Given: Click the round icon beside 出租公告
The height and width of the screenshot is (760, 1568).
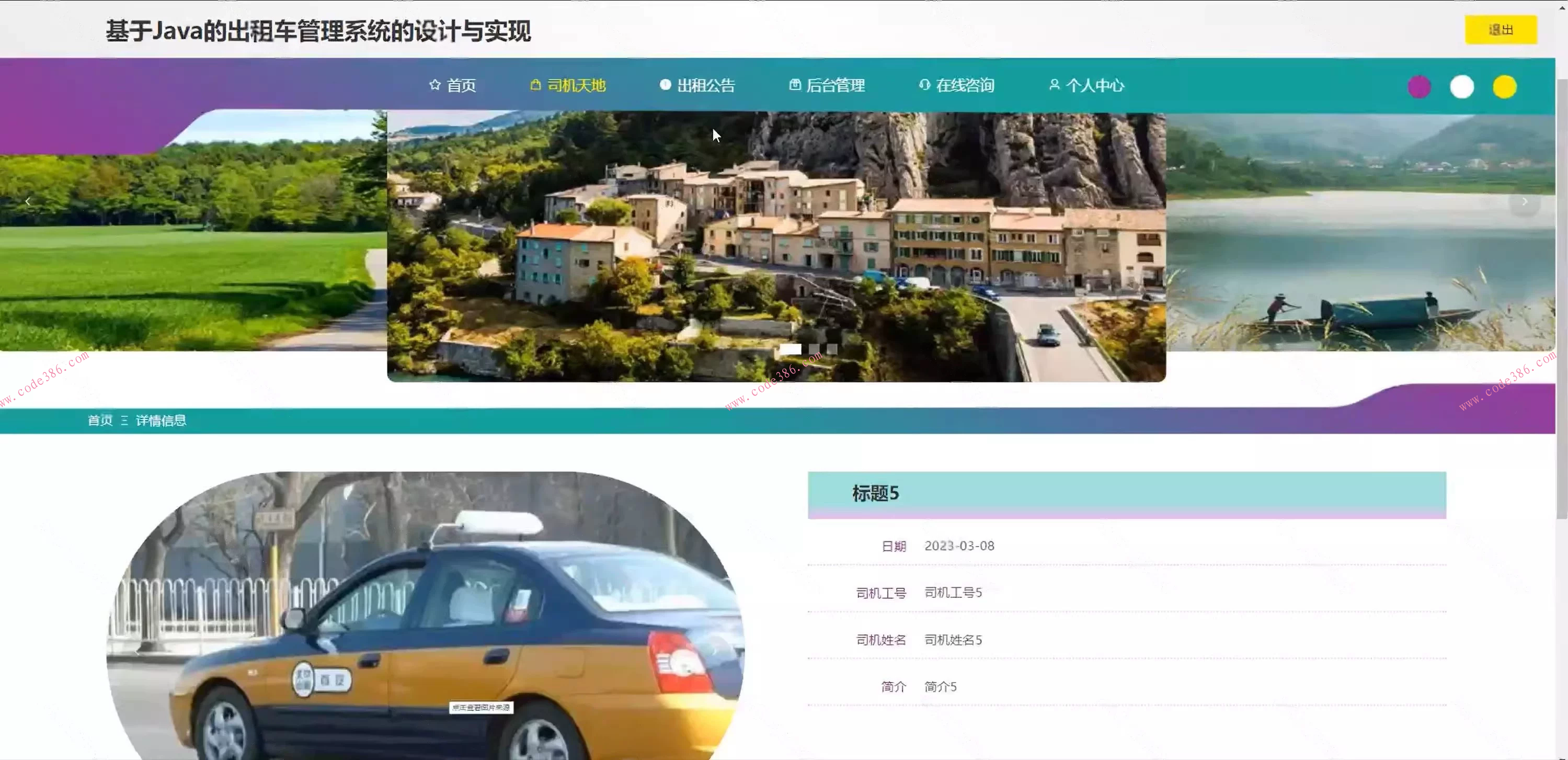Looking at the screenshot, I should (665, 85).
